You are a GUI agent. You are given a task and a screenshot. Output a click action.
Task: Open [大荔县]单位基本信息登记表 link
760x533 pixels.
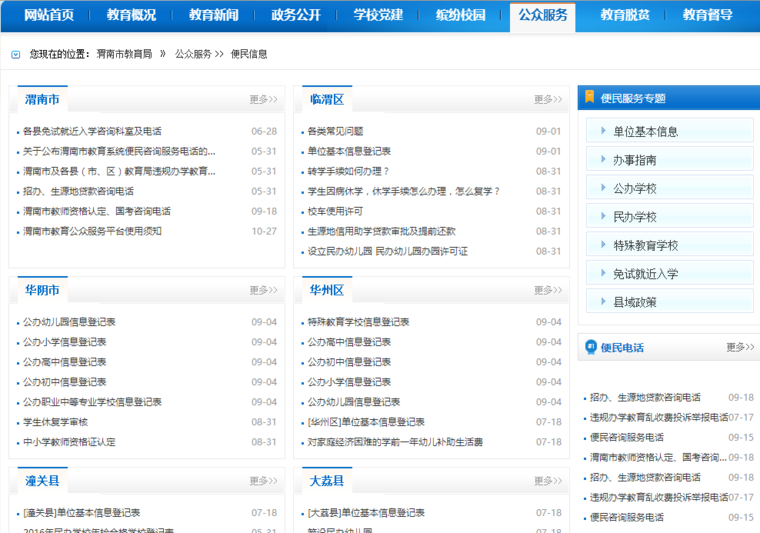coord(366,513)
